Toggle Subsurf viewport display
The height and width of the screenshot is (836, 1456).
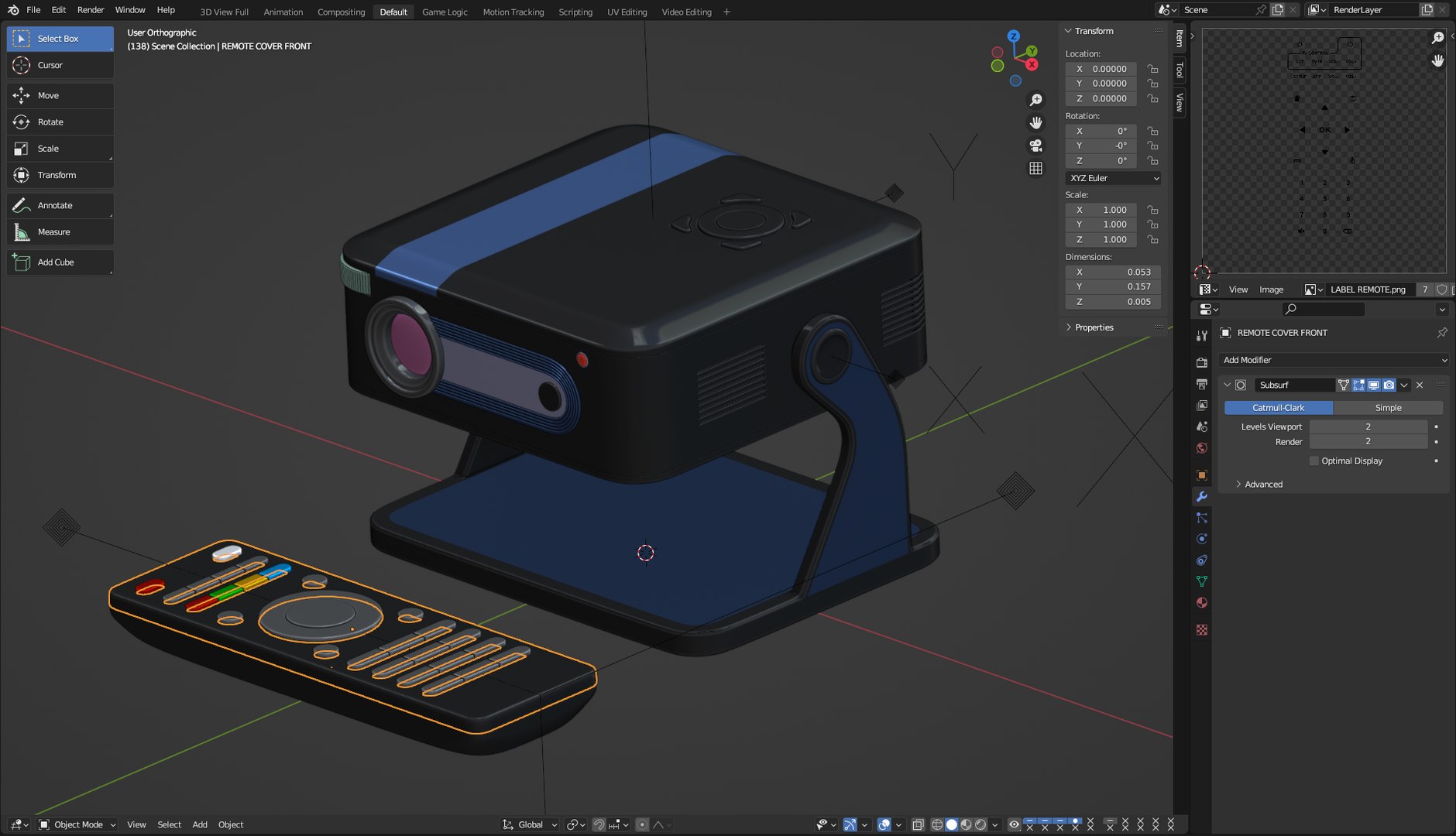[x=1373, y=385]
